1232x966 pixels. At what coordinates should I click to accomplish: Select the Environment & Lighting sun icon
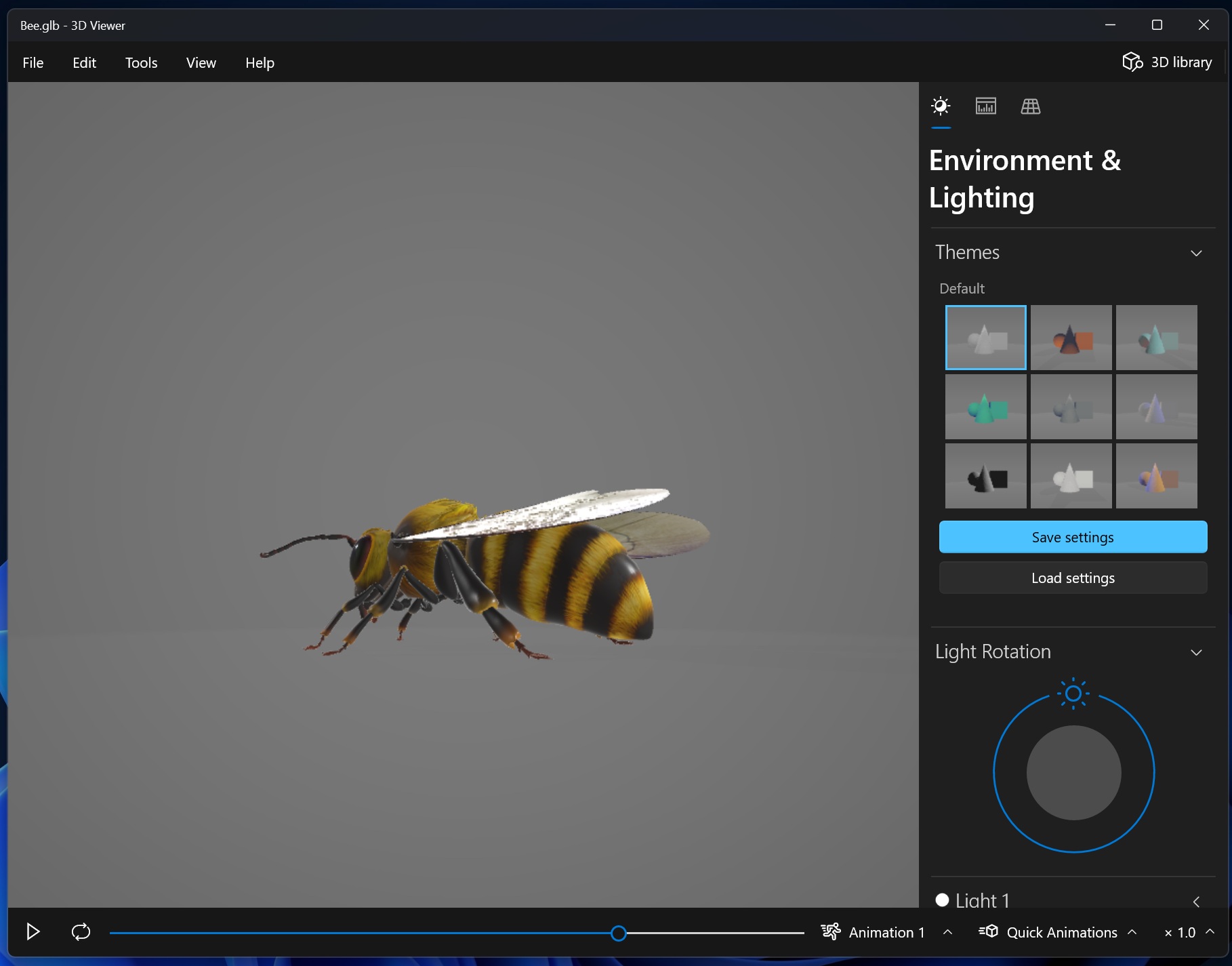[940, 106]
